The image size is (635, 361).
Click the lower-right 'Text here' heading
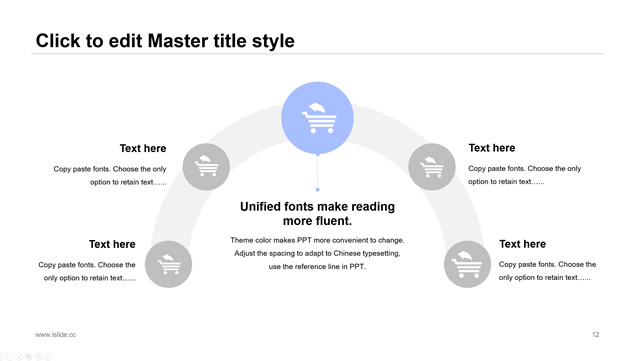[x=522, y=244]
